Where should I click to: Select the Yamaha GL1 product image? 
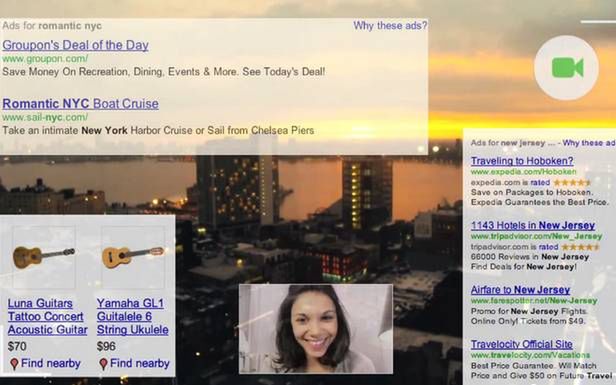click(x=133, y=257)
